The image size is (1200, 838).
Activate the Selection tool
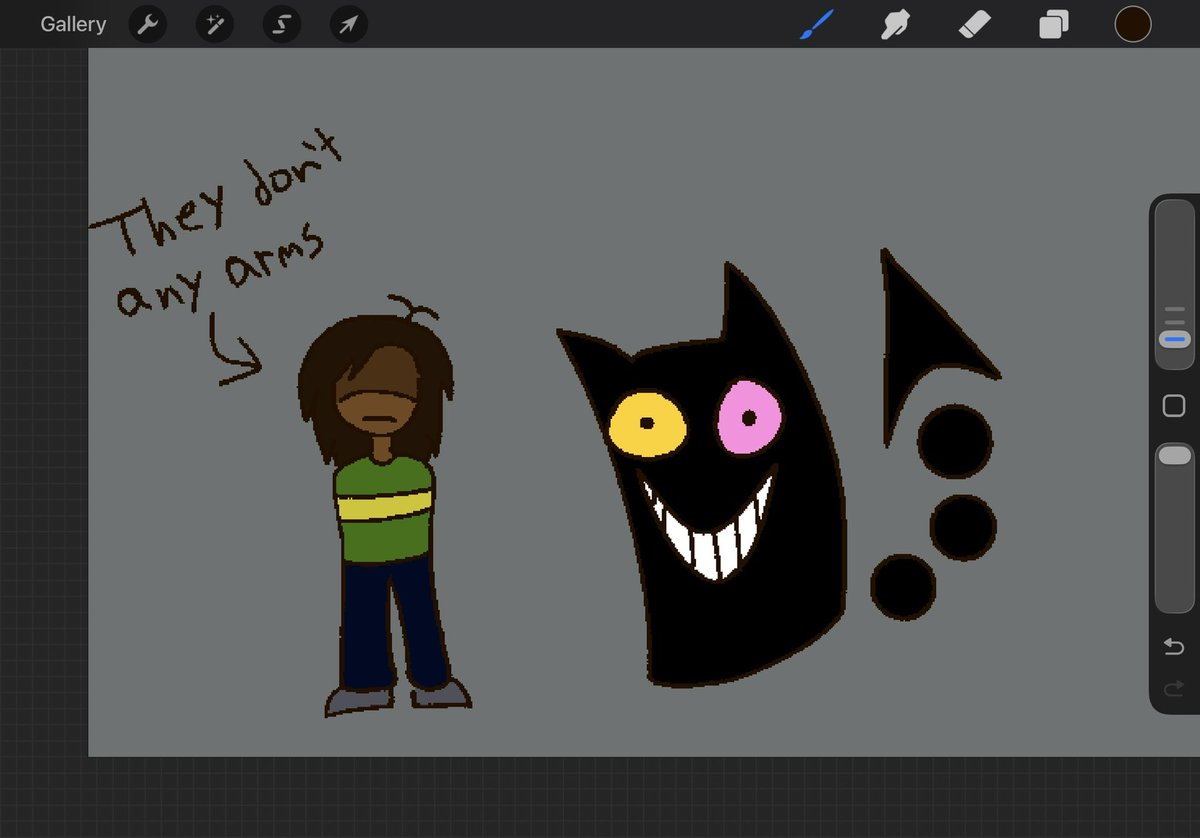pos(282,25)
